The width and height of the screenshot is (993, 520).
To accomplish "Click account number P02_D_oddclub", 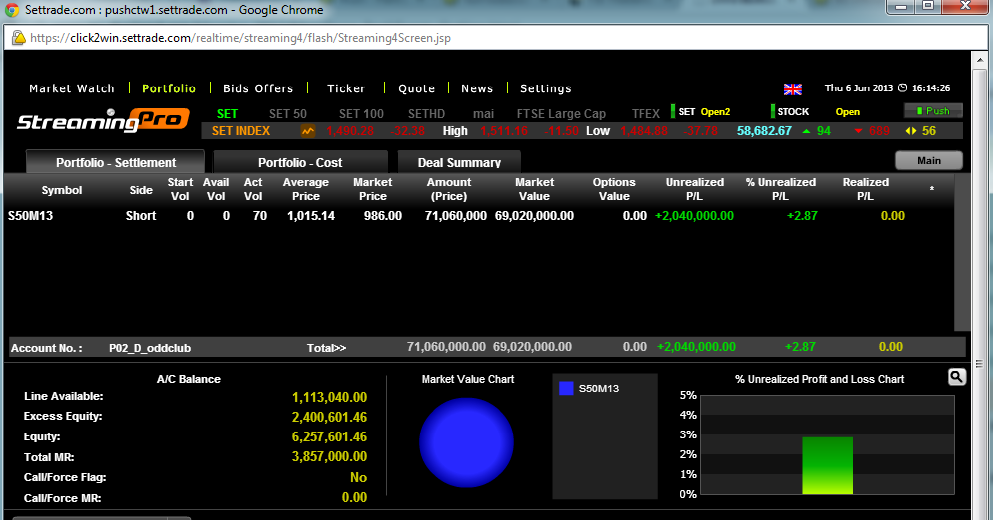I will [149, 348].
